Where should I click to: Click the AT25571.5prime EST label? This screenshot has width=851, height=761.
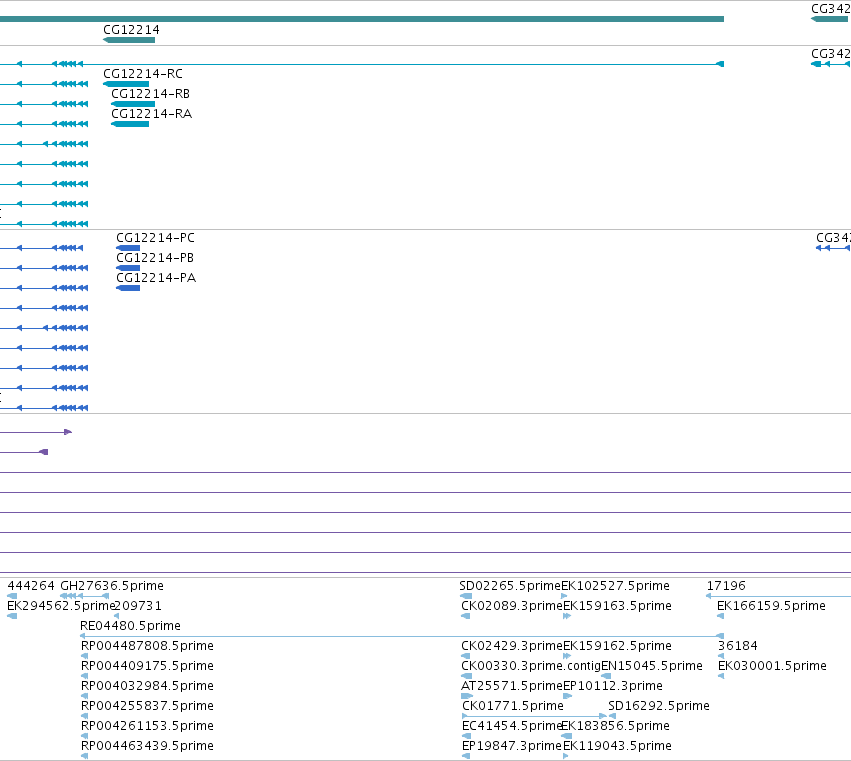tap(512, 686)
